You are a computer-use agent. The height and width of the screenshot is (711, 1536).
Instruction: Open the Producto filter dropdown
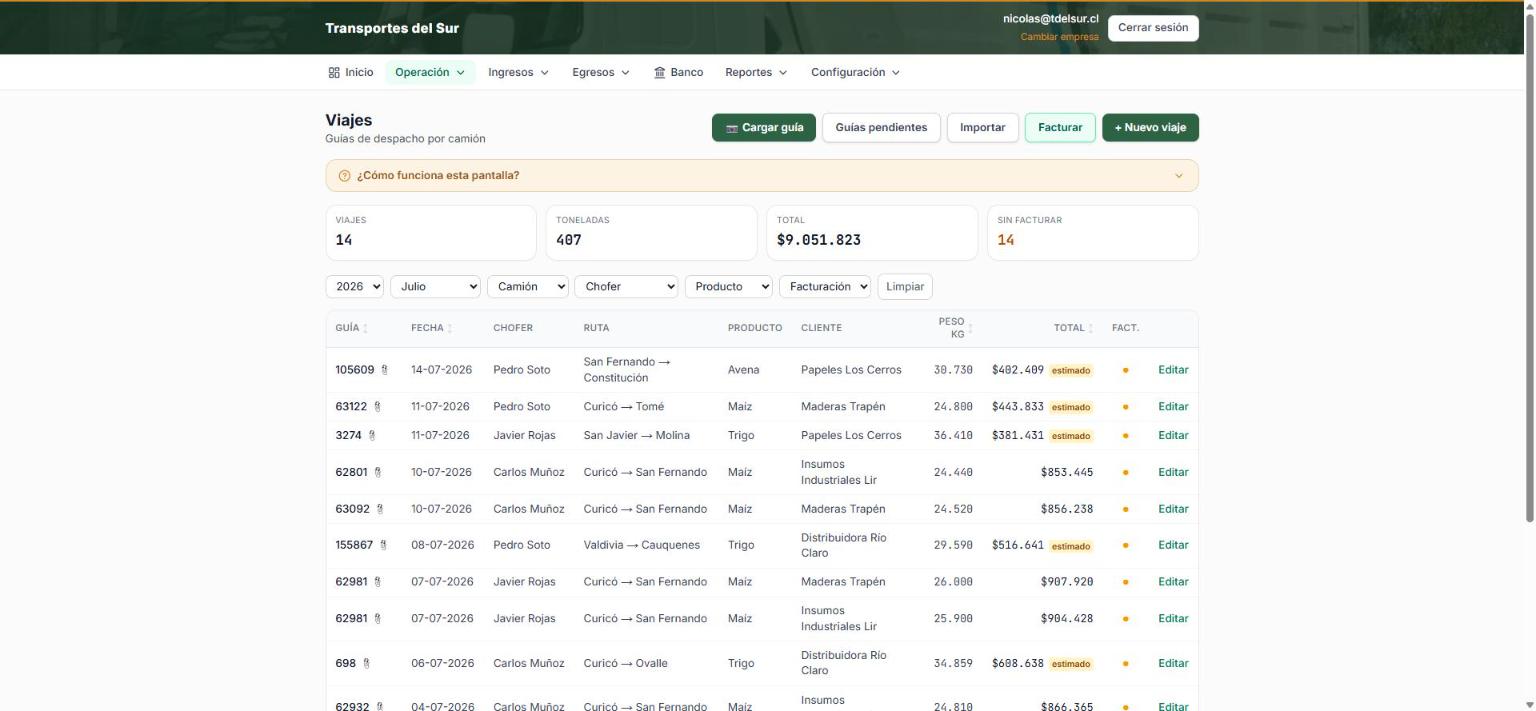(x=729, y=287)
